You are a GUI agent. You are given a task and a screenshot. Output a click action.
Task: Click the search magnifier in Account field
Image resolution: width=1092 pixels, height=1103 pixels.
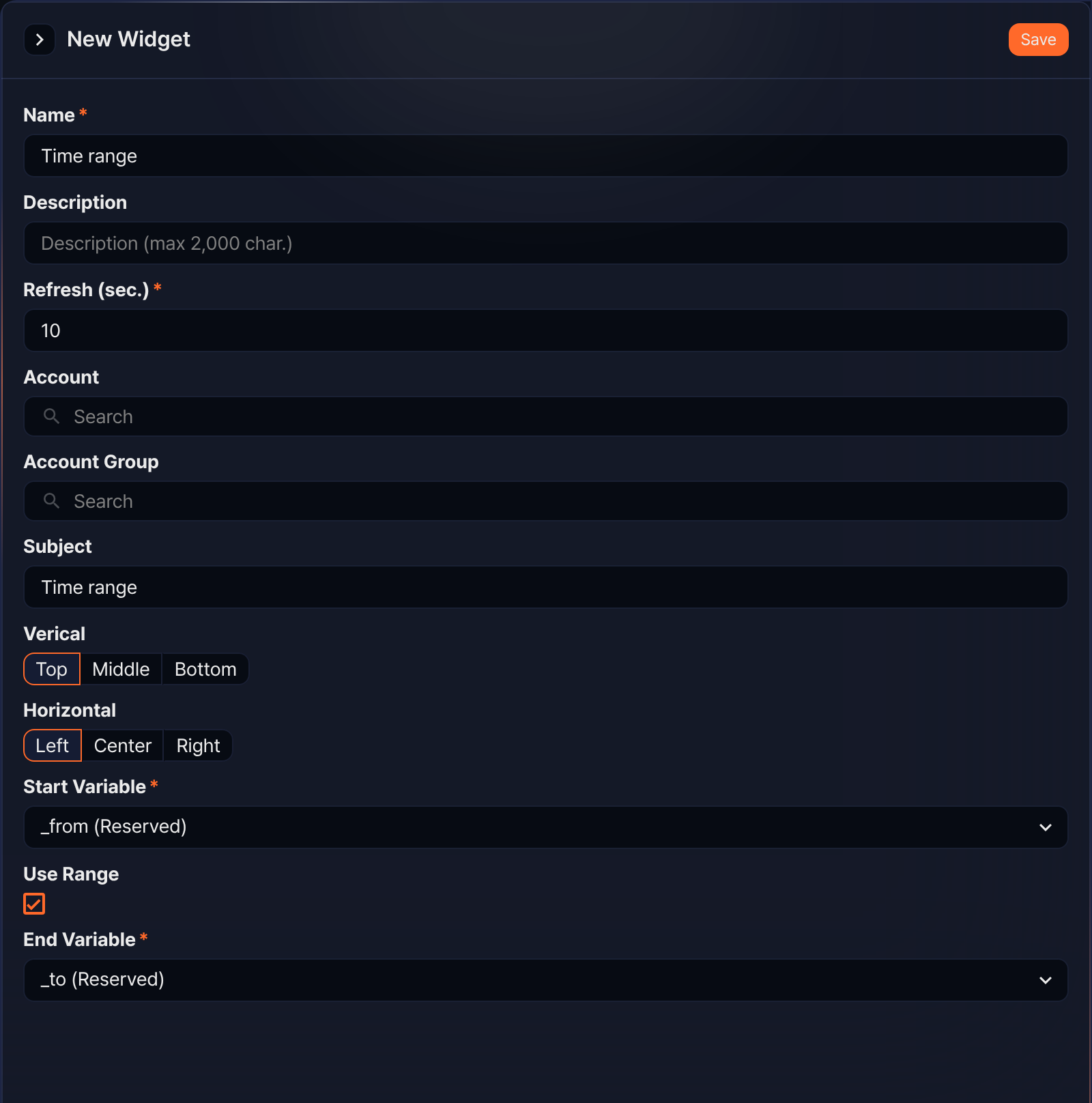51,416
